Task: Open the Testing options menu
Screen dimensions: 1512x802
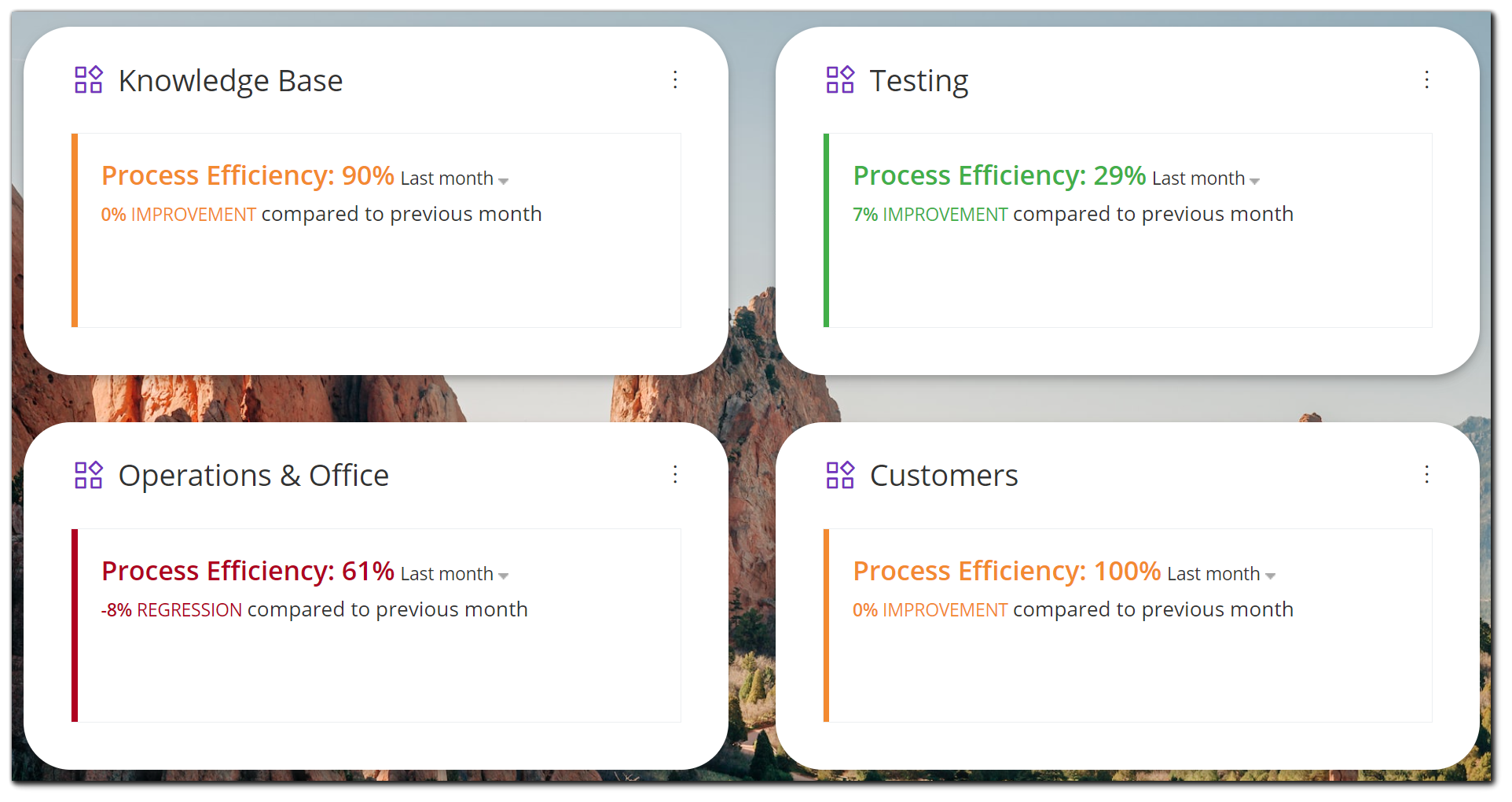Action: click(x=1427, y=79)
